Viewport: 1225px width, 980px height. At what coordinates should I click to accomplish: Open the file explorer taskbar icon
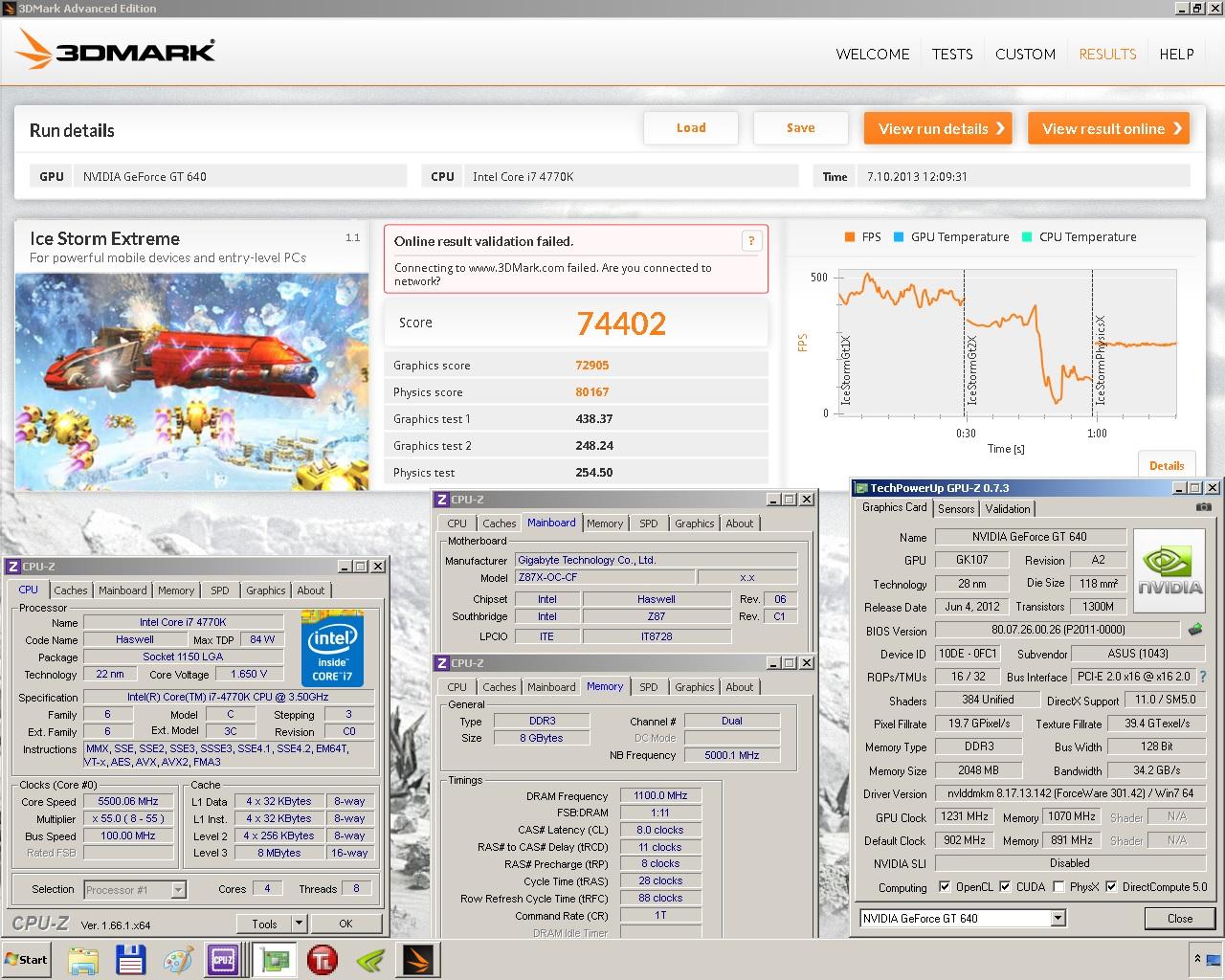(x=83, y=959)
